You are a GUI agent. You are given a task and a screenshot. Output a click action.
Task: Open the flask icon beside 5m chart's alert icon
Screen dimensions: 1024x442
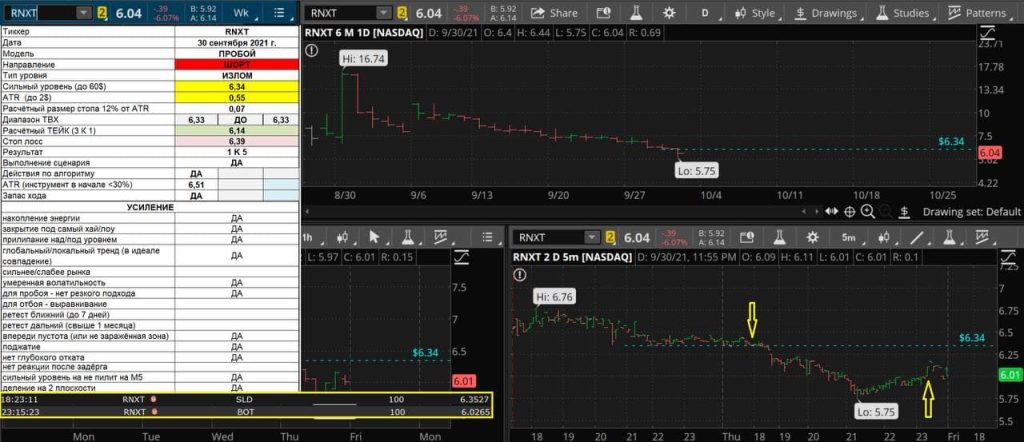[780, 237]
